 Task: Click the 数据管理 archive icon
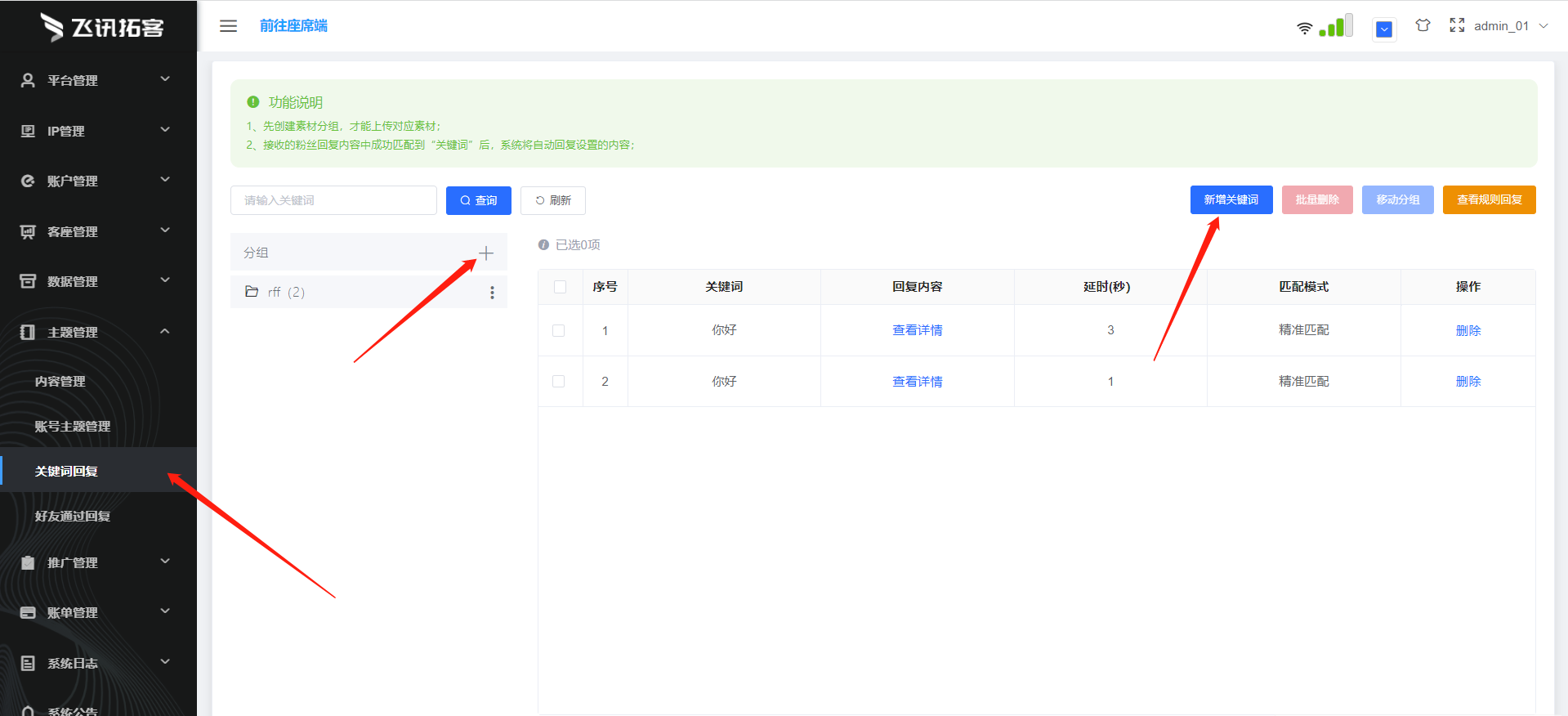pyautogui.click(x=28, y=281)
